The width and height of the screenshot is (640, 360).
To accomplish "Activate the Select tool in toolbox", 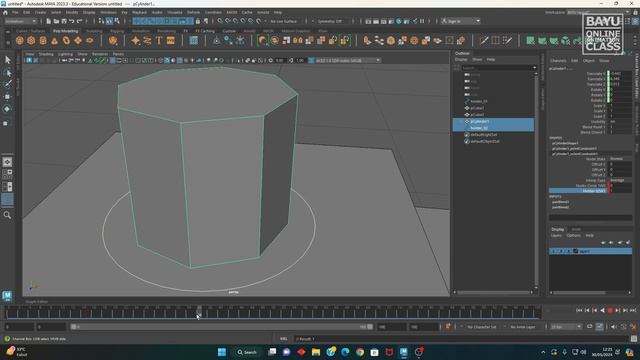I will (7, 60).
